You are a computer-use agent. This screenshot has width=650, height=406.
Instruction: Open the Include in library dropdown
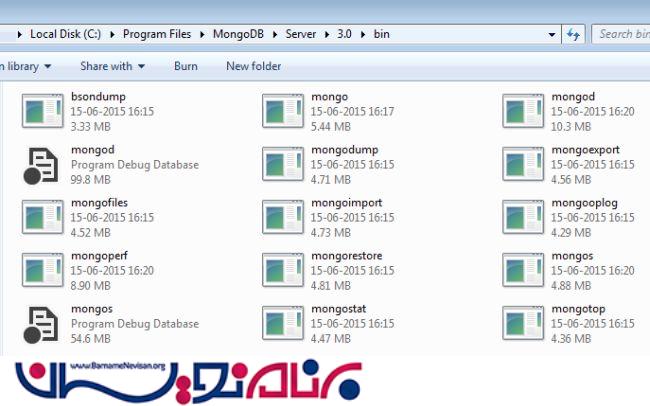(25, 66)
